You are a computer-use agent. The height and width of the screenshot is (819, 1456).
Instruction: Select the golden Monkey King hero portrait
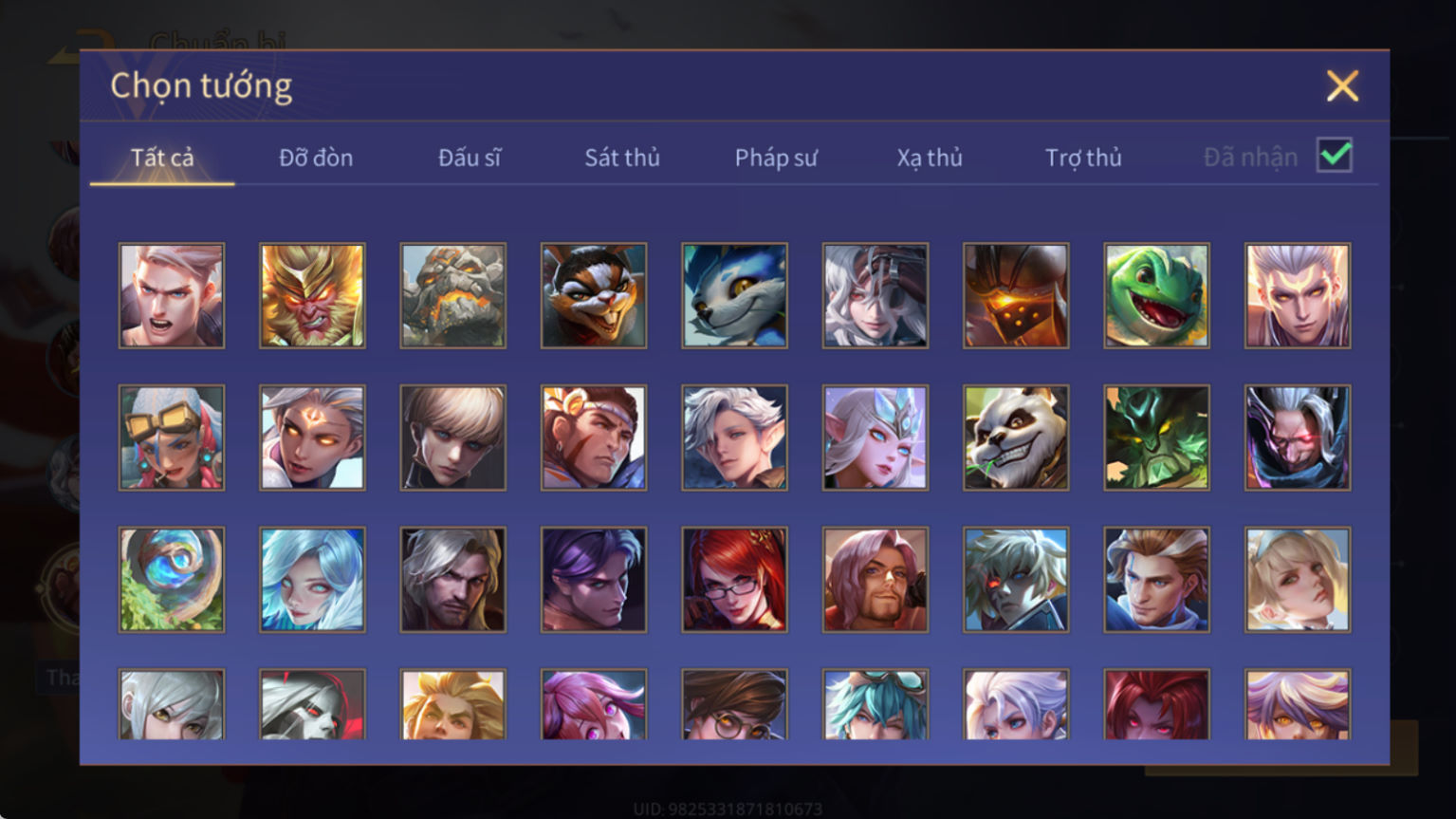[x=312, y=295]
